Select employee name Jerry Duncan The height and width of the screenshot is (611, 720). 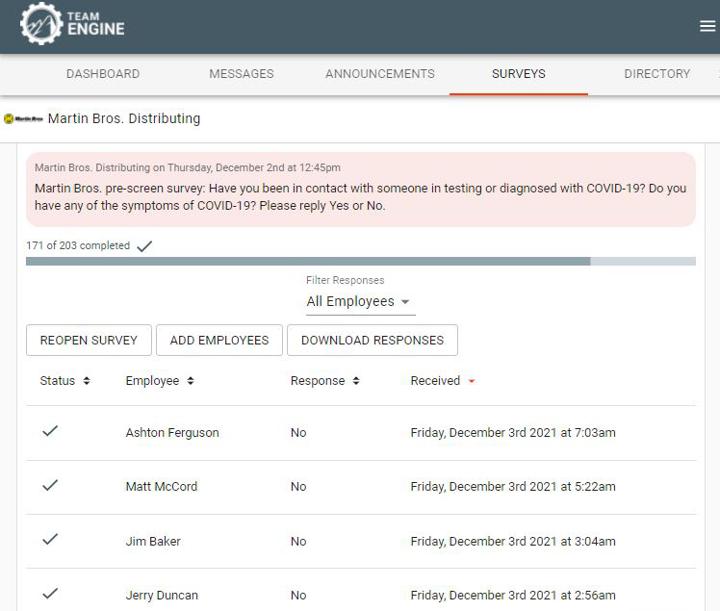pos(162,595)
